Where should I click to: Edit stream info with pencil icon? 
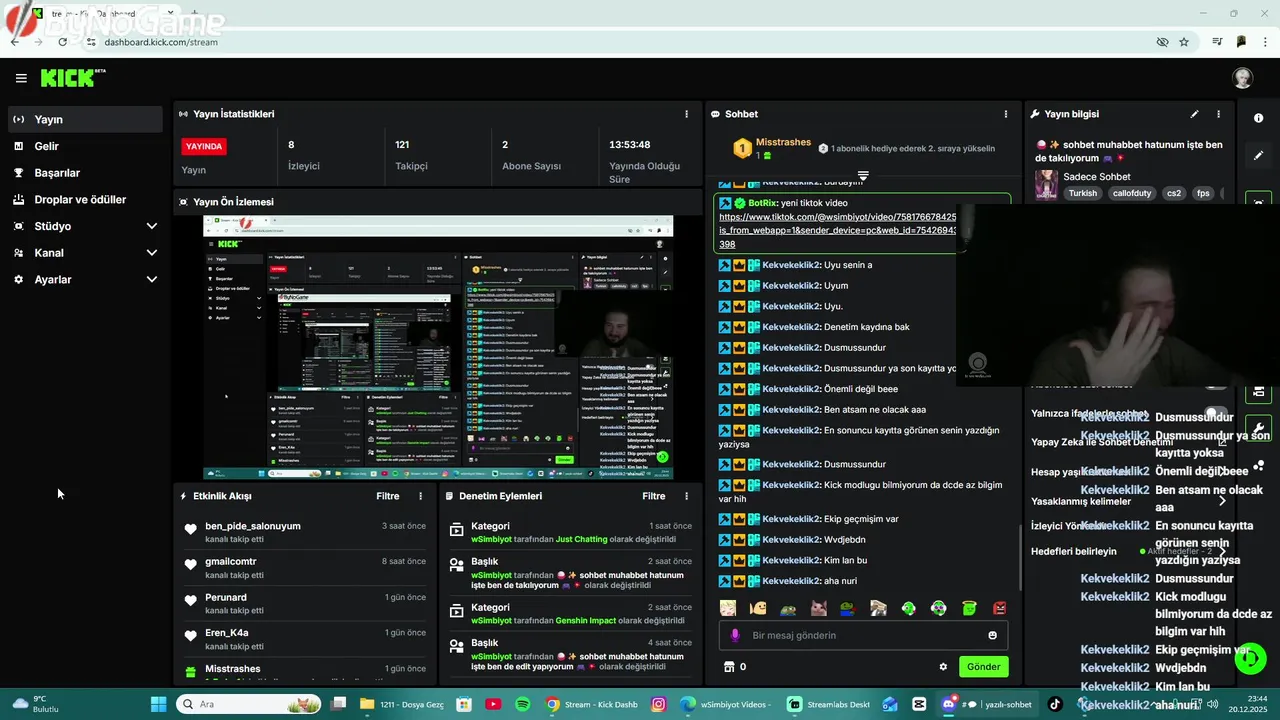pyautogui.click(x=1194, y=114)
